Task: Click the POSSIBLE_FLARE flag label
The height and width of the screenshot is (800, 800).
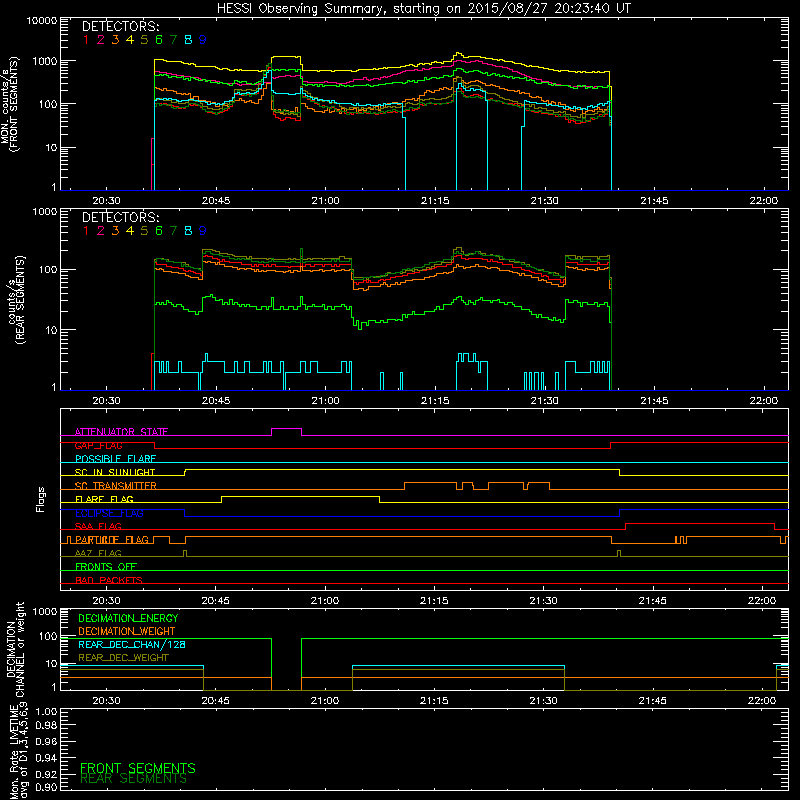Action: [x=115, y=459]
